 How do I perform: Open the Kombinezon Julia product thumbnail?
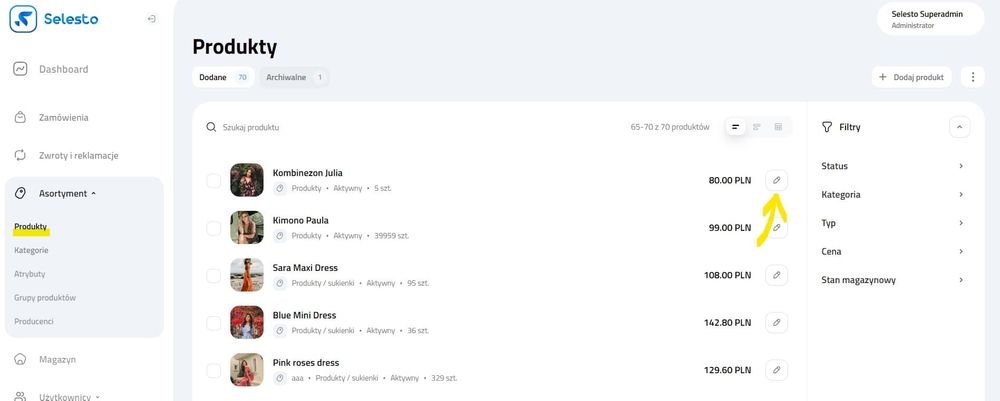[x=247, y=180]
